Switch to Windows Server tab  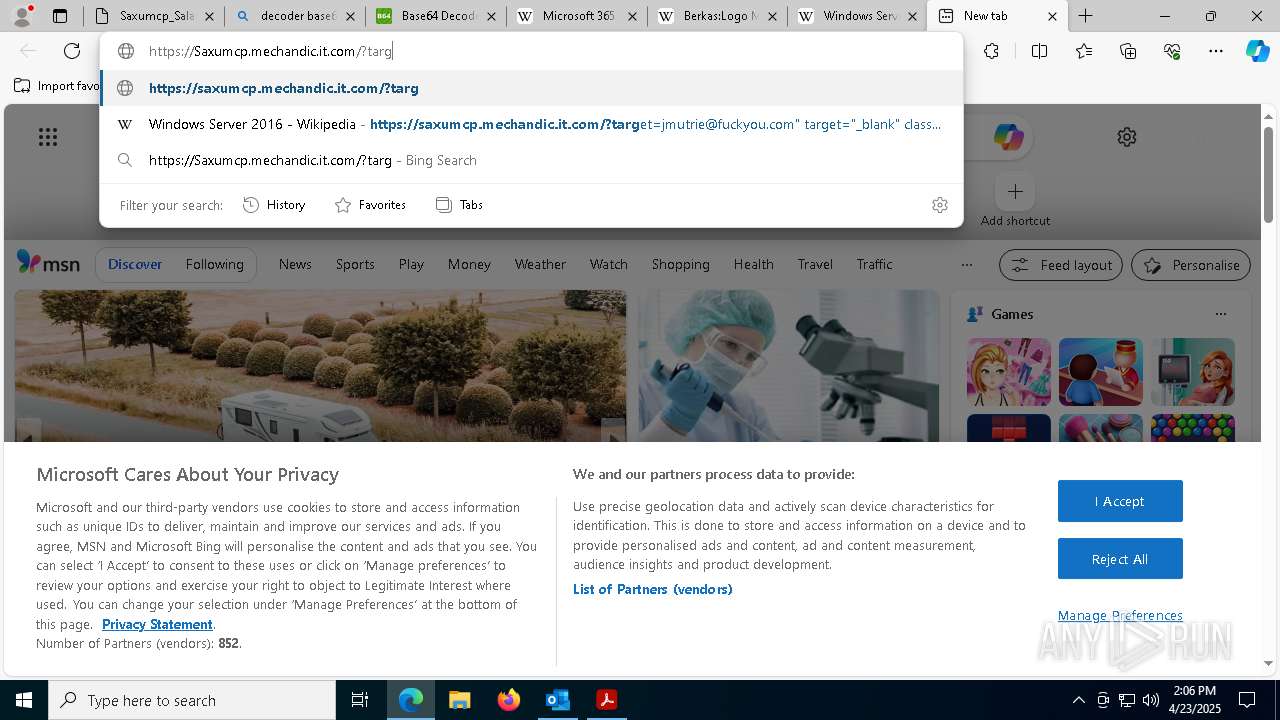858,16
